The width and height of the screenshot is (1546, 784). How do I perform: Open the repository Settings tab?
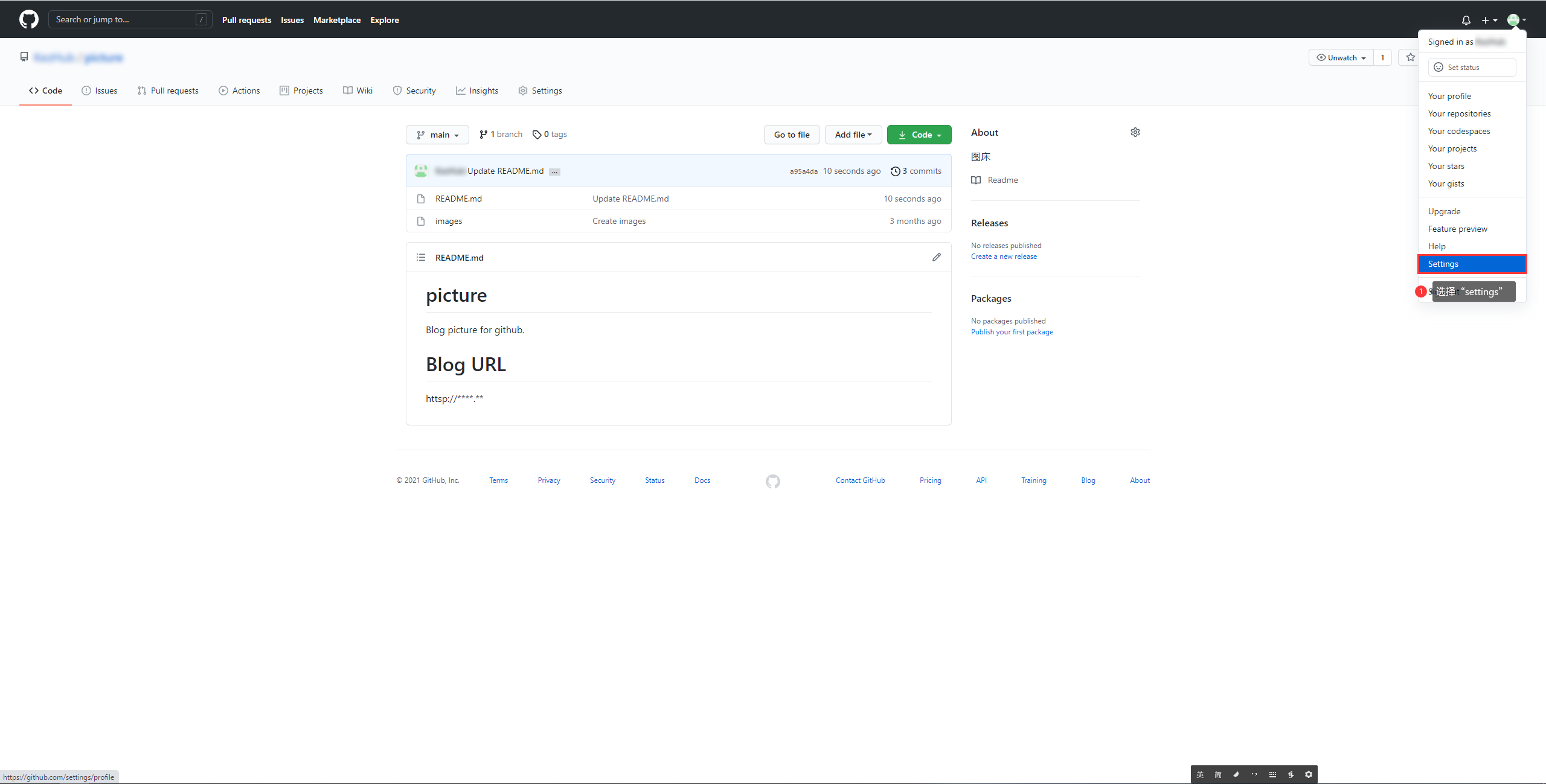point(540,91)
